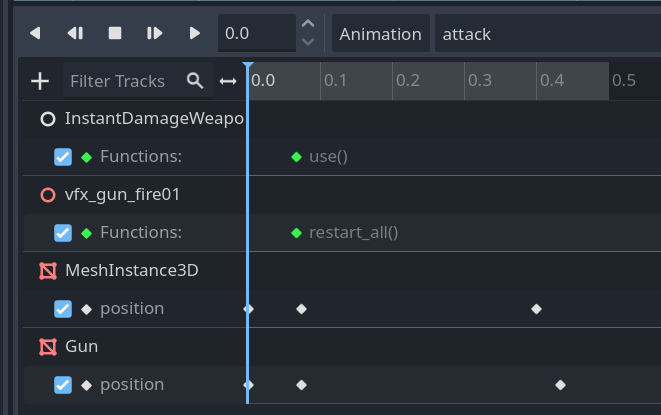Select the last Gun position keyframe
The height and width of the screenshot is (415, 661).
(x=560, y=385)
